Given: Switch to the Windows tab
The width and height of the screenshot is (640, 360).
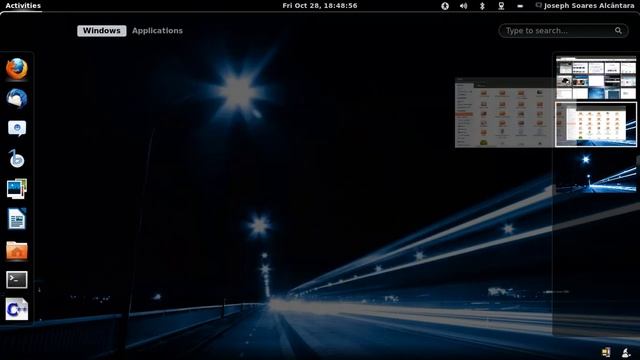Looking at the screenshot, I should pos(102,31).
